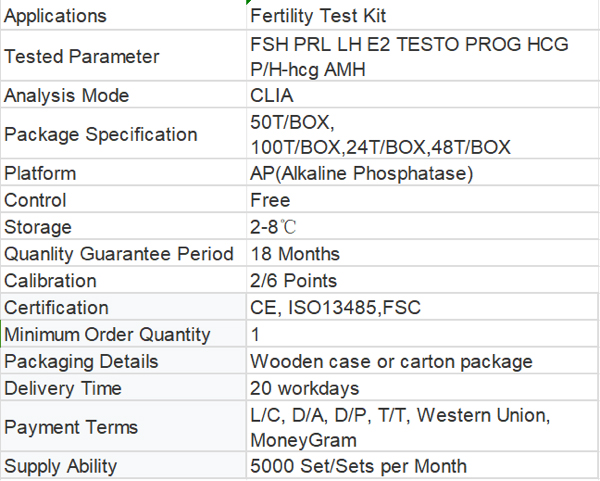This screenshot has width=600, height=481.
Task: Click the Quanlity Guarantee Period cell
Action: pyautogui.click(x=120, y=254)
